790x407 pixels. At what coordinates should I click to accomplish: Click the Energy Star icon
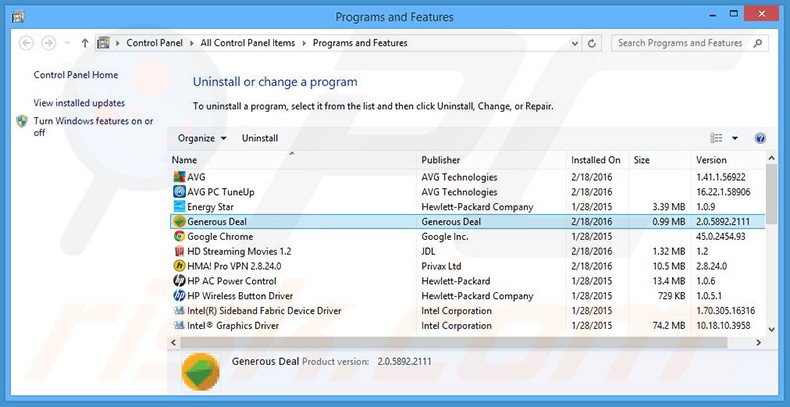(179, 207)
